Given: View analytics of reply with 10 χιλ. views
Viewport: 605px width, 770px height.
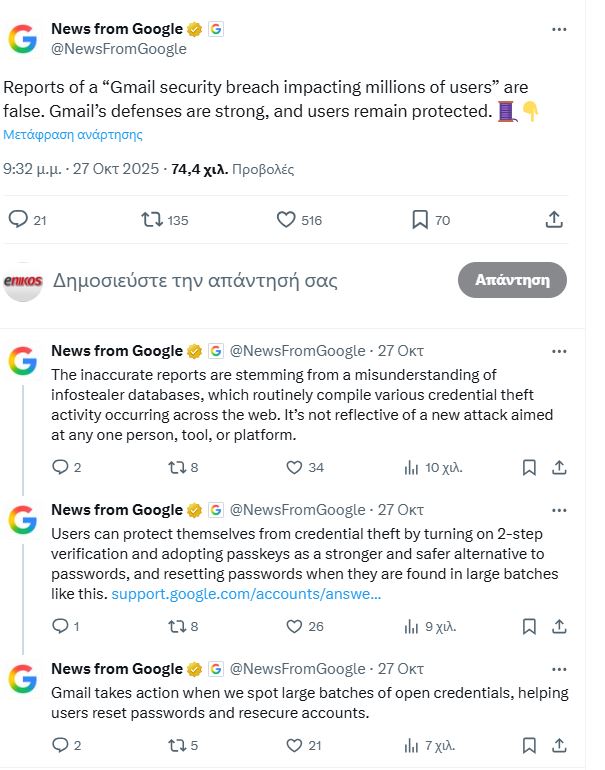Looking at the screenshot, I should (411, 467).
